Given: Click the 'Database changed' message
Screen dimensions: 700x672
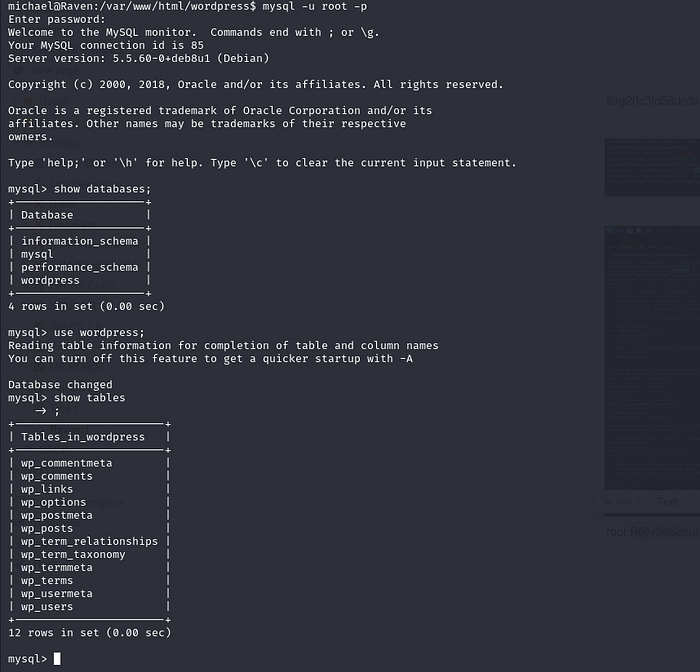Looking at the screenshot, I should click(60, 384).
